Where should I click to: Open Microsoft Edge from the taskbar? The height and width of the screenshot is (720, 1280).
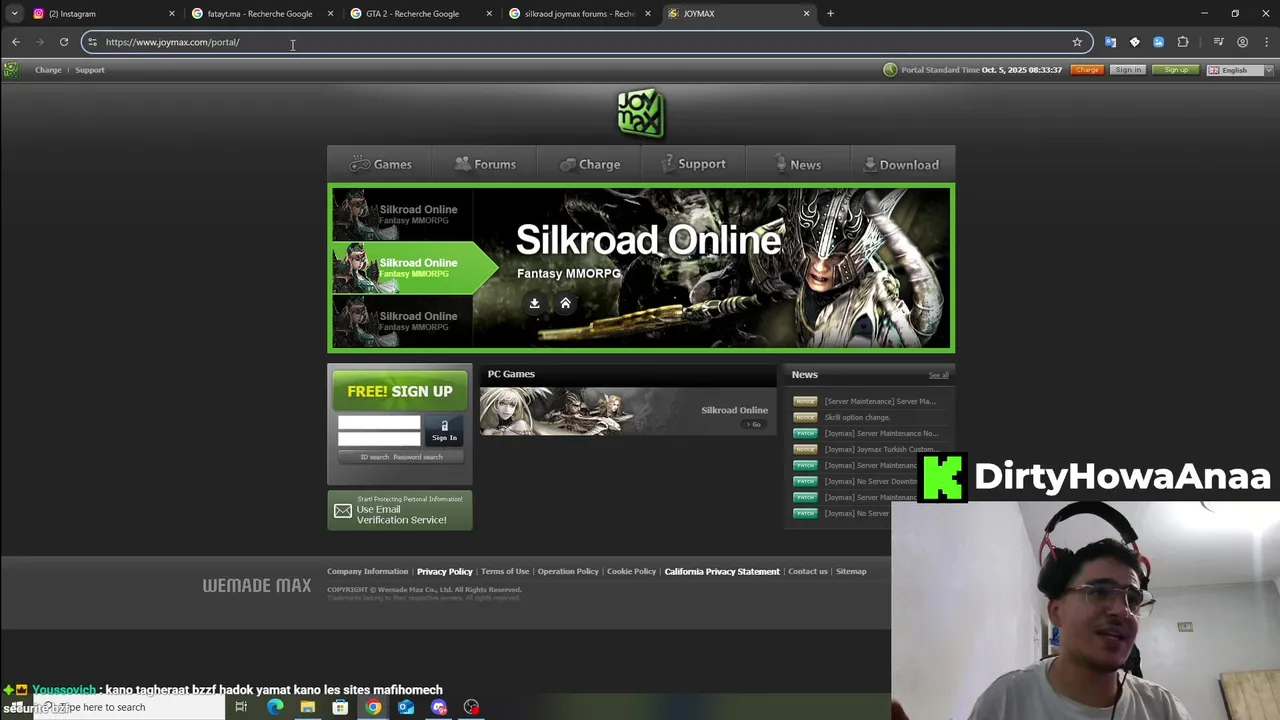[274, 707]
